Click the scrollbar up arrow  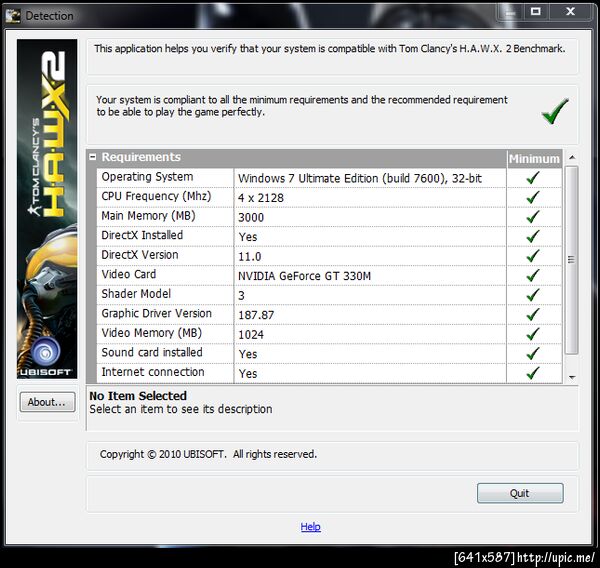pos(572,157)
